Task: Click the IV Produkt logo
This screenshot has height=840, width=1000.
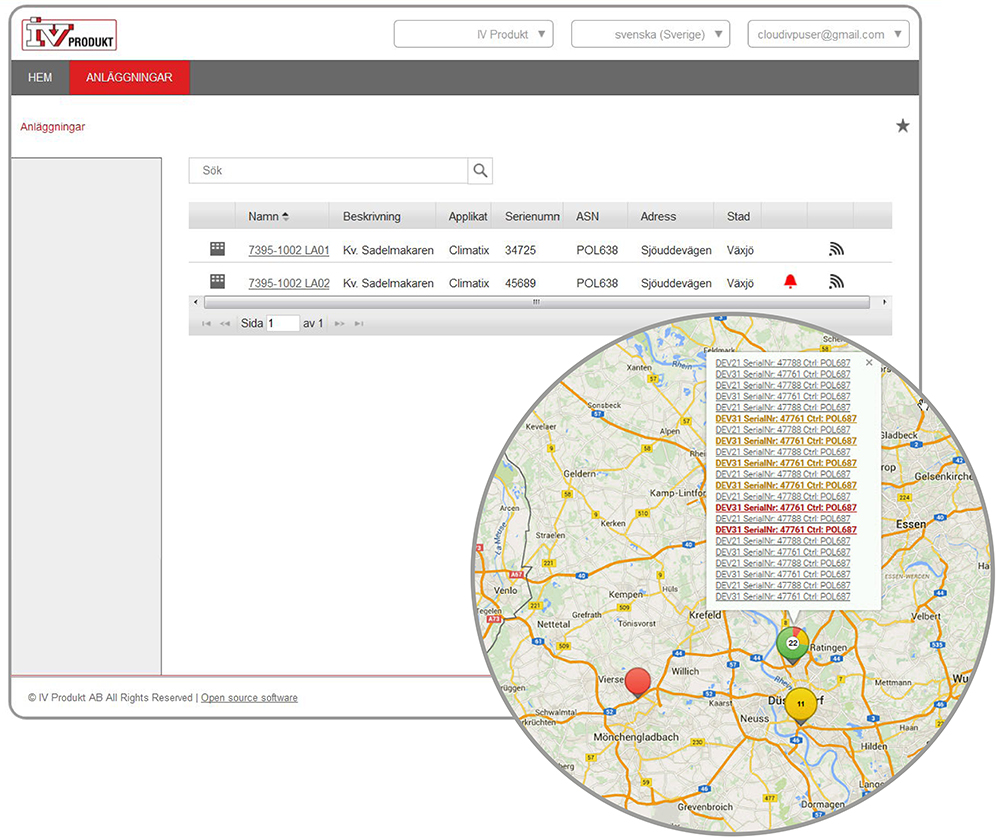Action: click(x=69, y=34)
